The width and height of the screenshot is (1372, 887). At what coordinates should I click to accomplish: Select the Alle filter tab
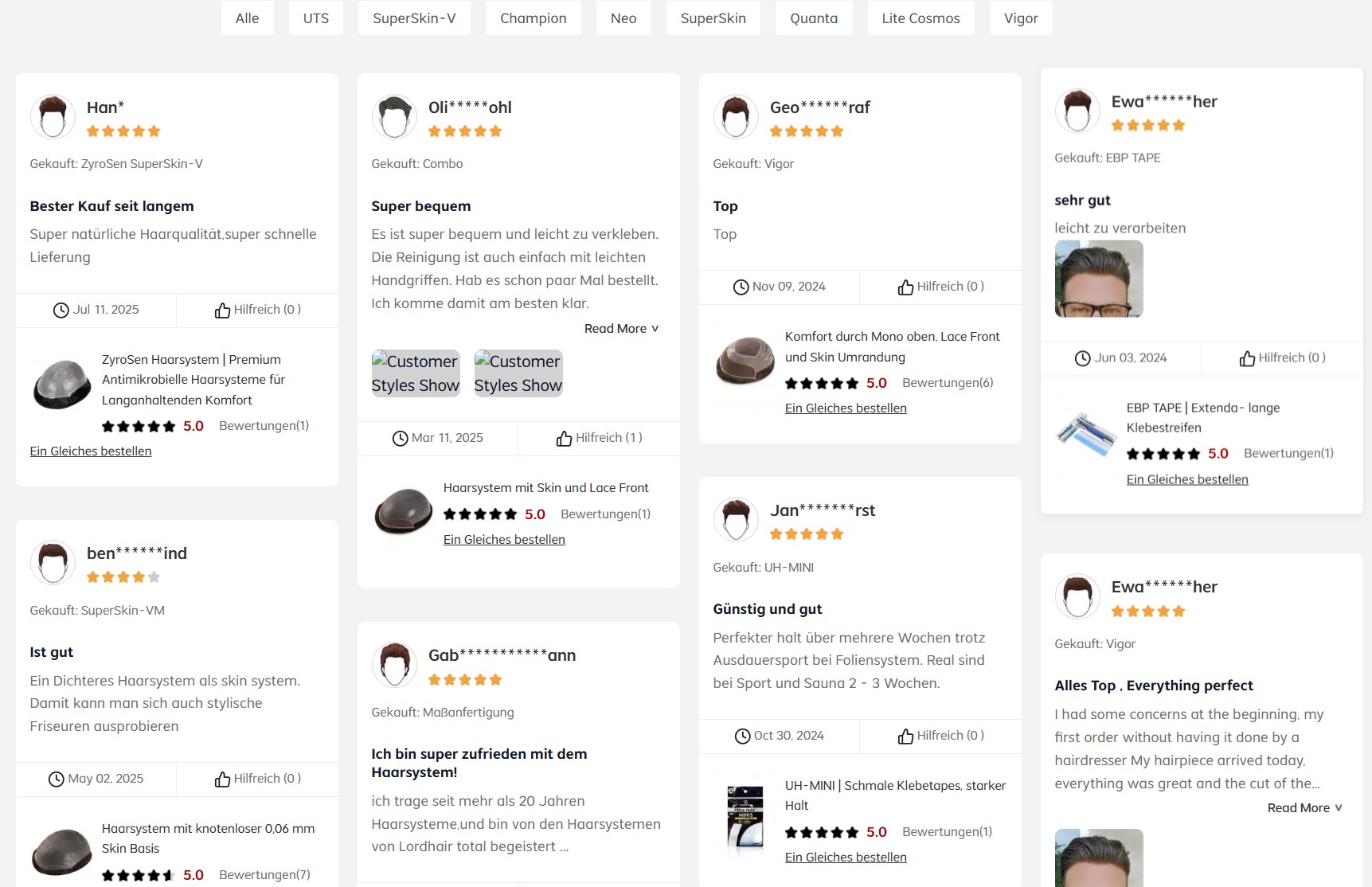tap(247, 18)
